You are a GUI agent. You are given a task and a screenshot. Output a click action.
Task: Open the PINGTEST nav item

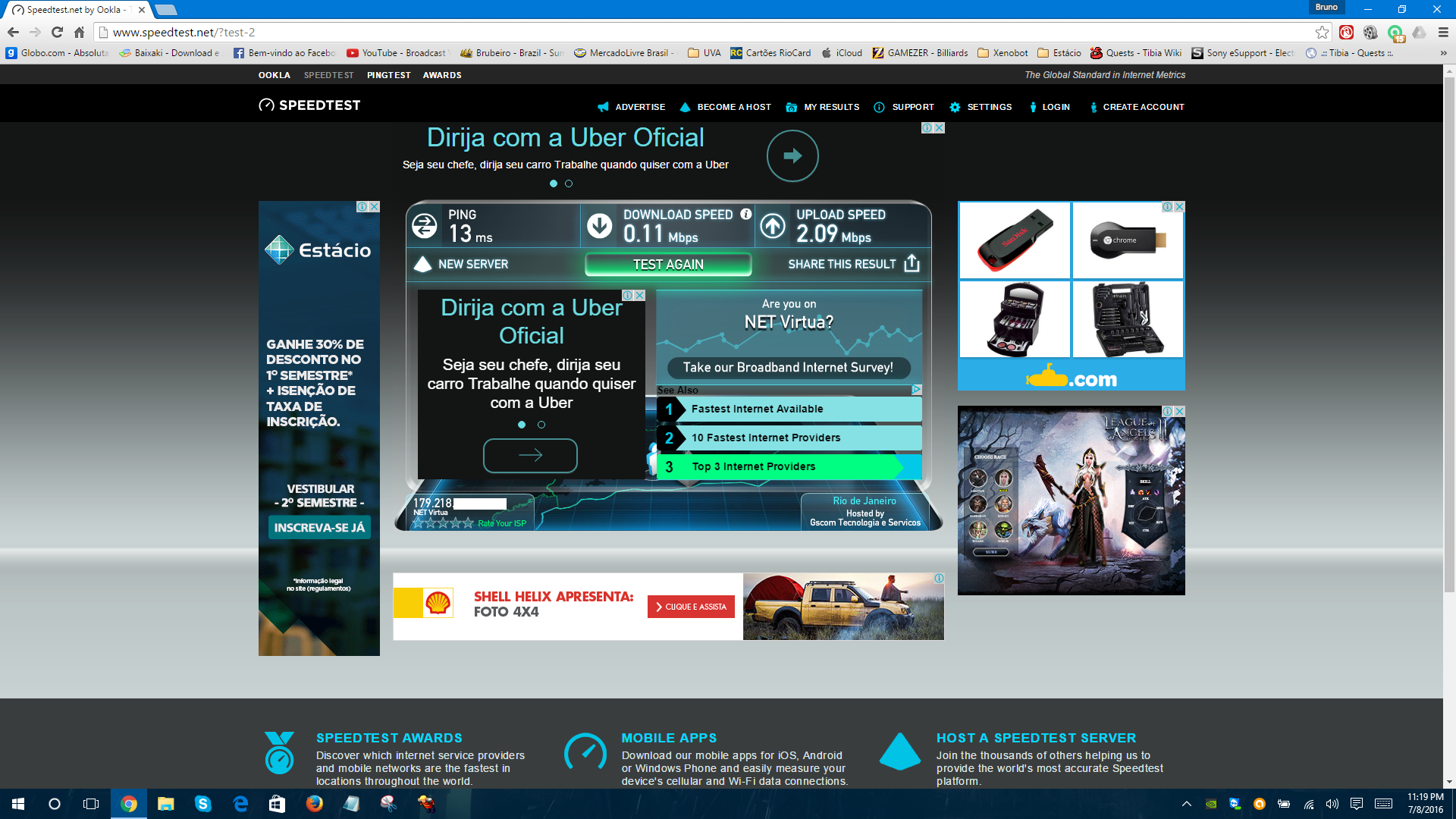[x=389, y=75]
